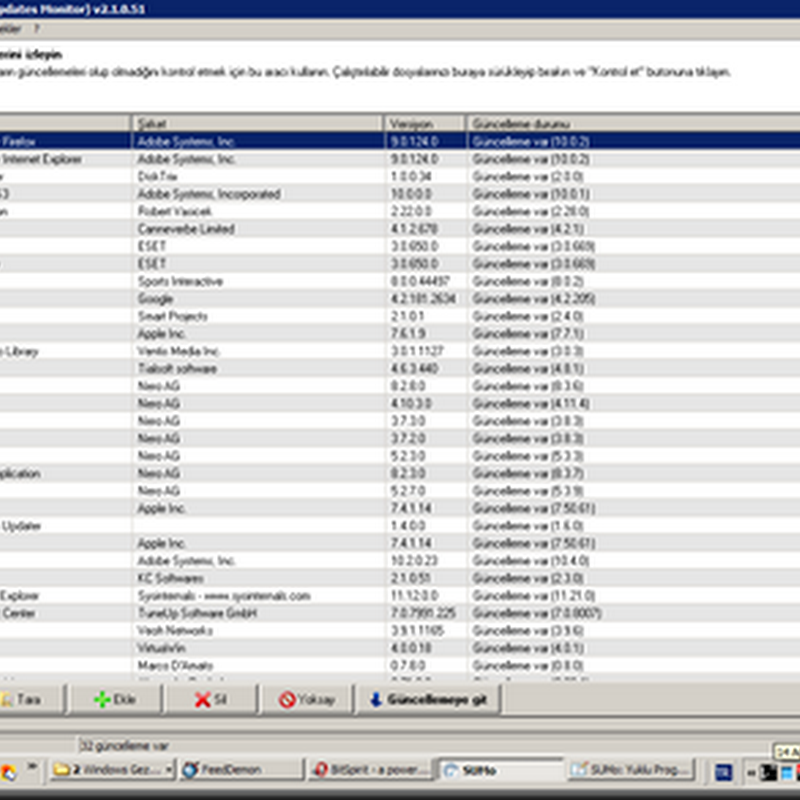Click version 7.0.7991.225 cell

pyautogui.click(x=425, y=613)
